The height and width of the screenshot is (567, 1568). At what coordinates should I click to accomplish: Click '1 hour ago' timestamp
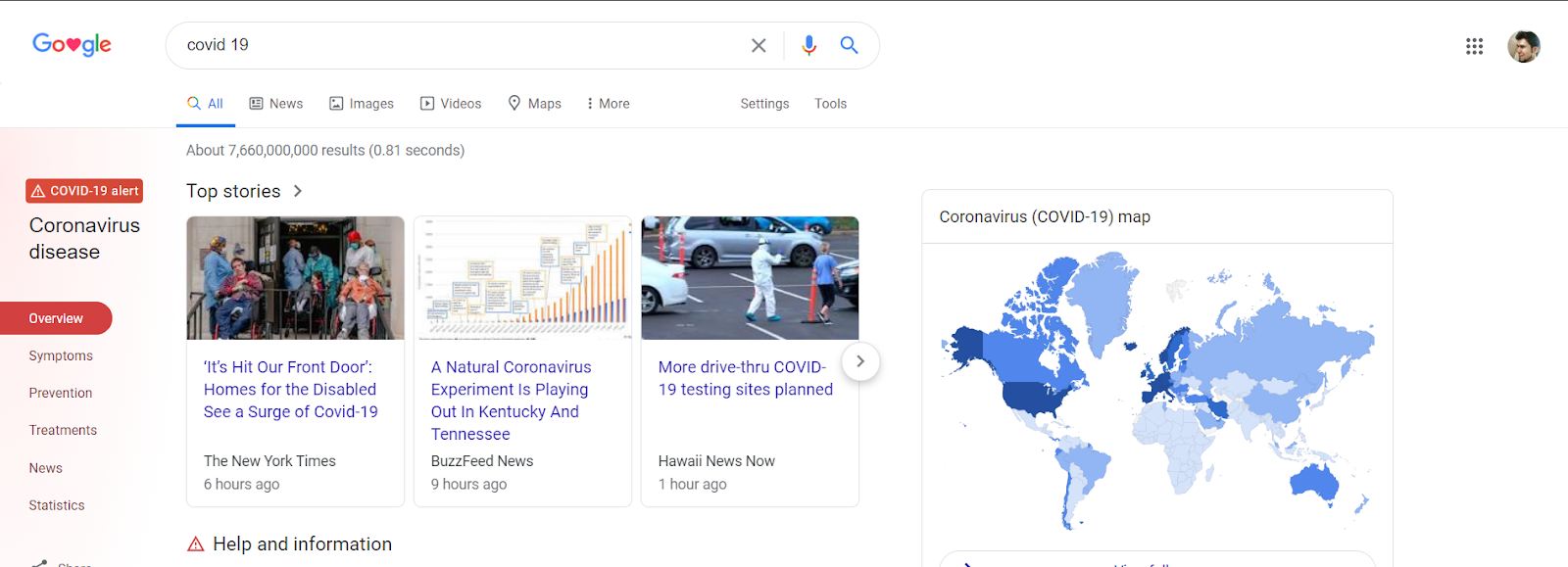693,485
